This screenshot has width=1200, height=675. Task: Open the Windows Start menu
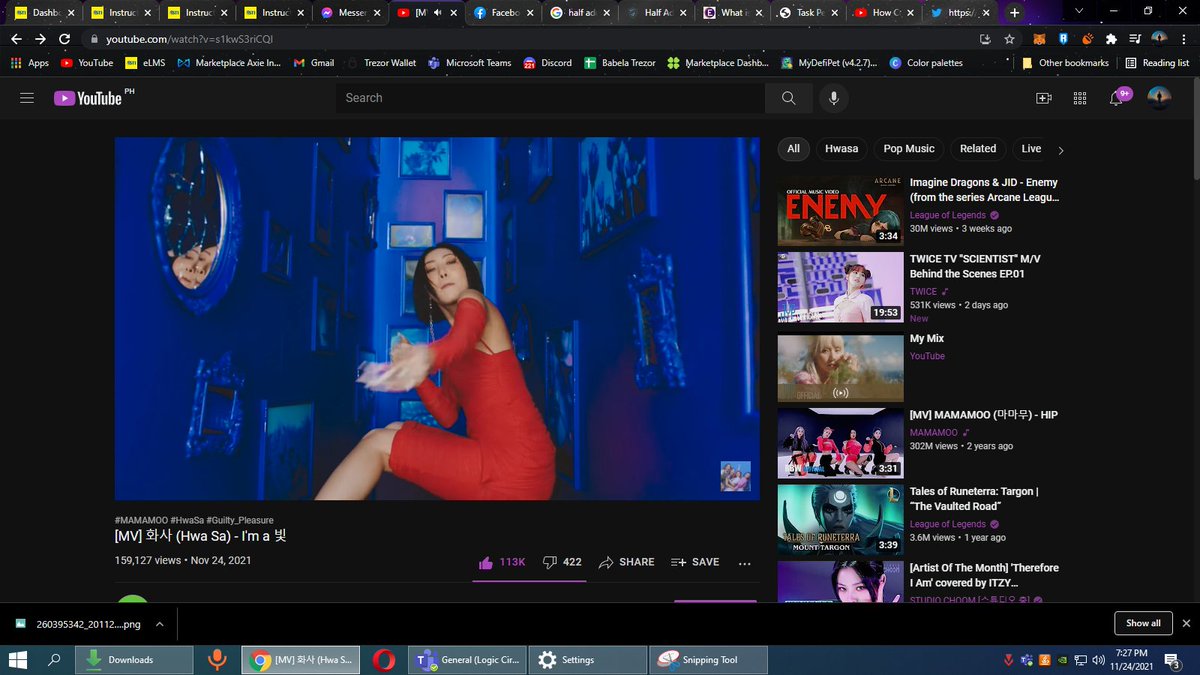[17, 660]
